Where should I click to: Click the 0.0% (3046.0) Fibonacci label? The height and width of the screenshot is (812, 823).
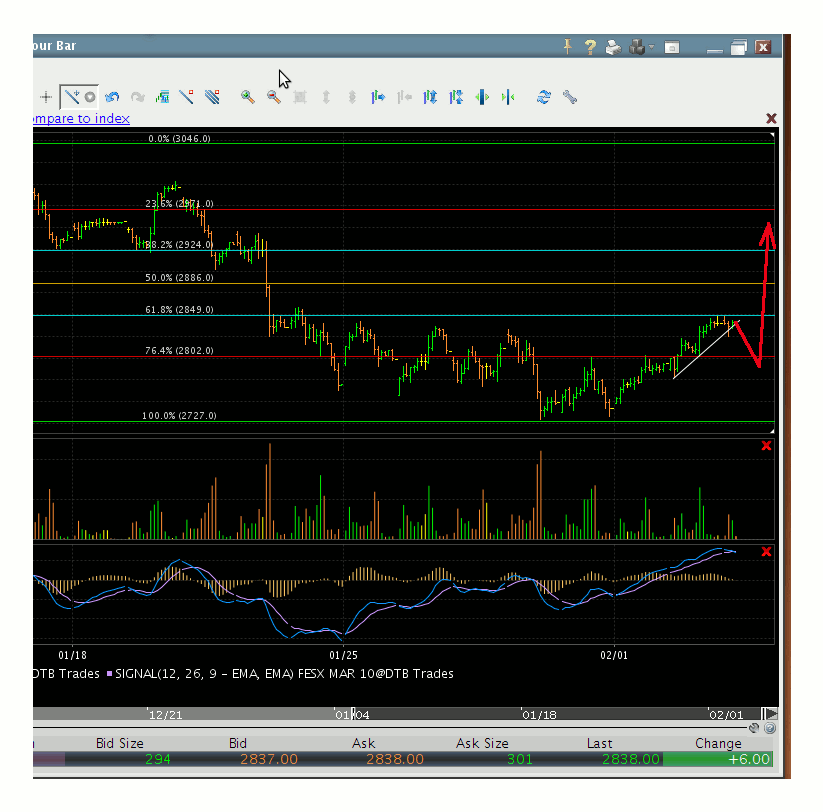coord(180,139)
